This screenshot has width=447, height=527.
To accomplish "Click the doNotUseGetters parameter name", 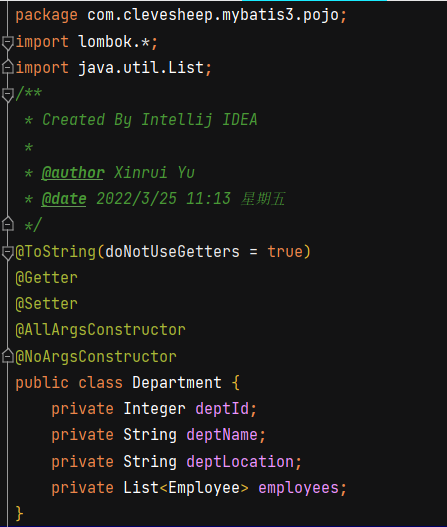I will [x=172, y=251].
